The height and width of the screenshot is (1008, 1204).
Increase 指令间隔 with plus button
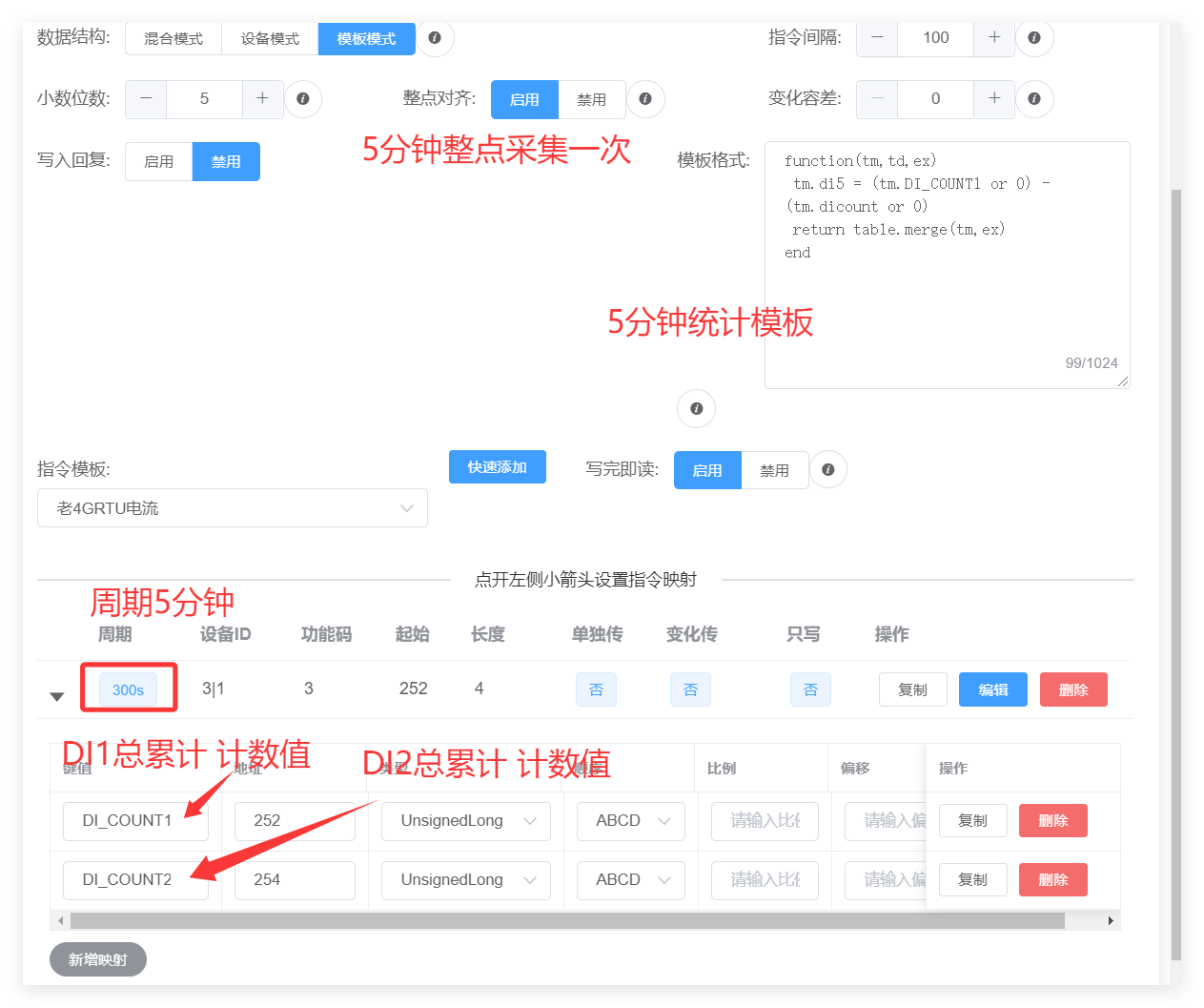(x=994, y=38)
